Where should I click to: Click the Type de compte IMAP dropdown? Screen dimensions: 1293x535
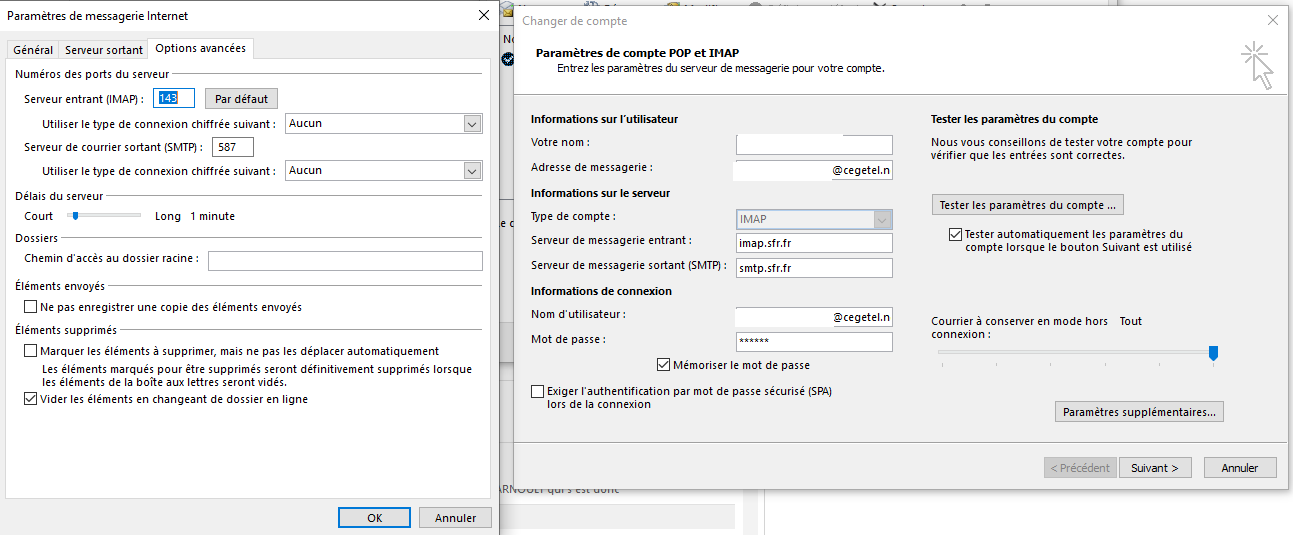coord(813,219)
